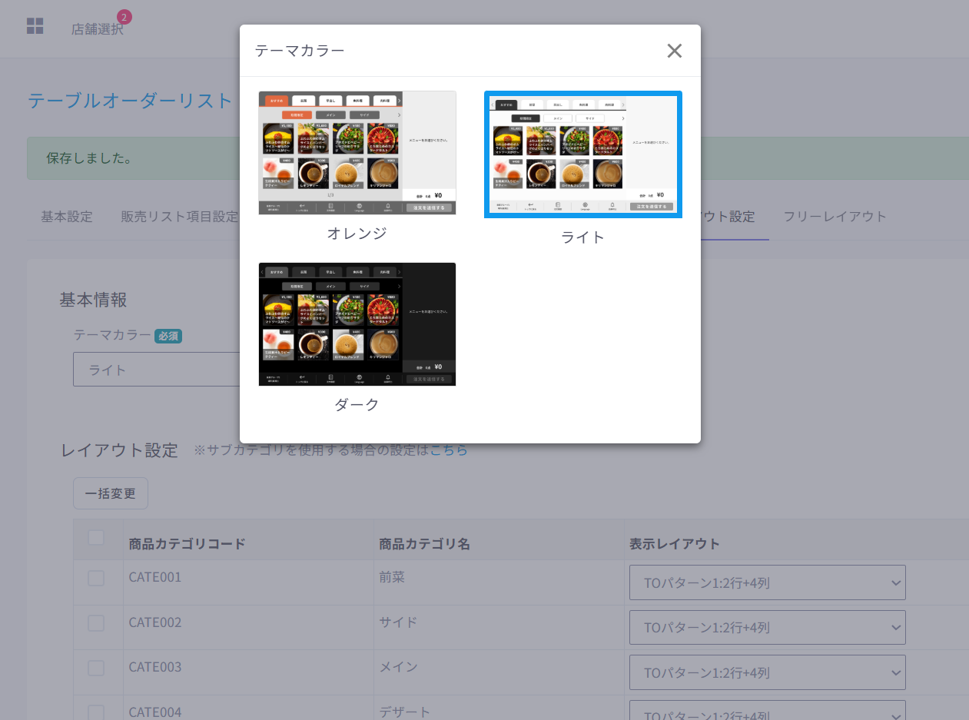Check the CATE001 row checkbox
The height and width of the screenshot is (720, 969).
(96, 578)
